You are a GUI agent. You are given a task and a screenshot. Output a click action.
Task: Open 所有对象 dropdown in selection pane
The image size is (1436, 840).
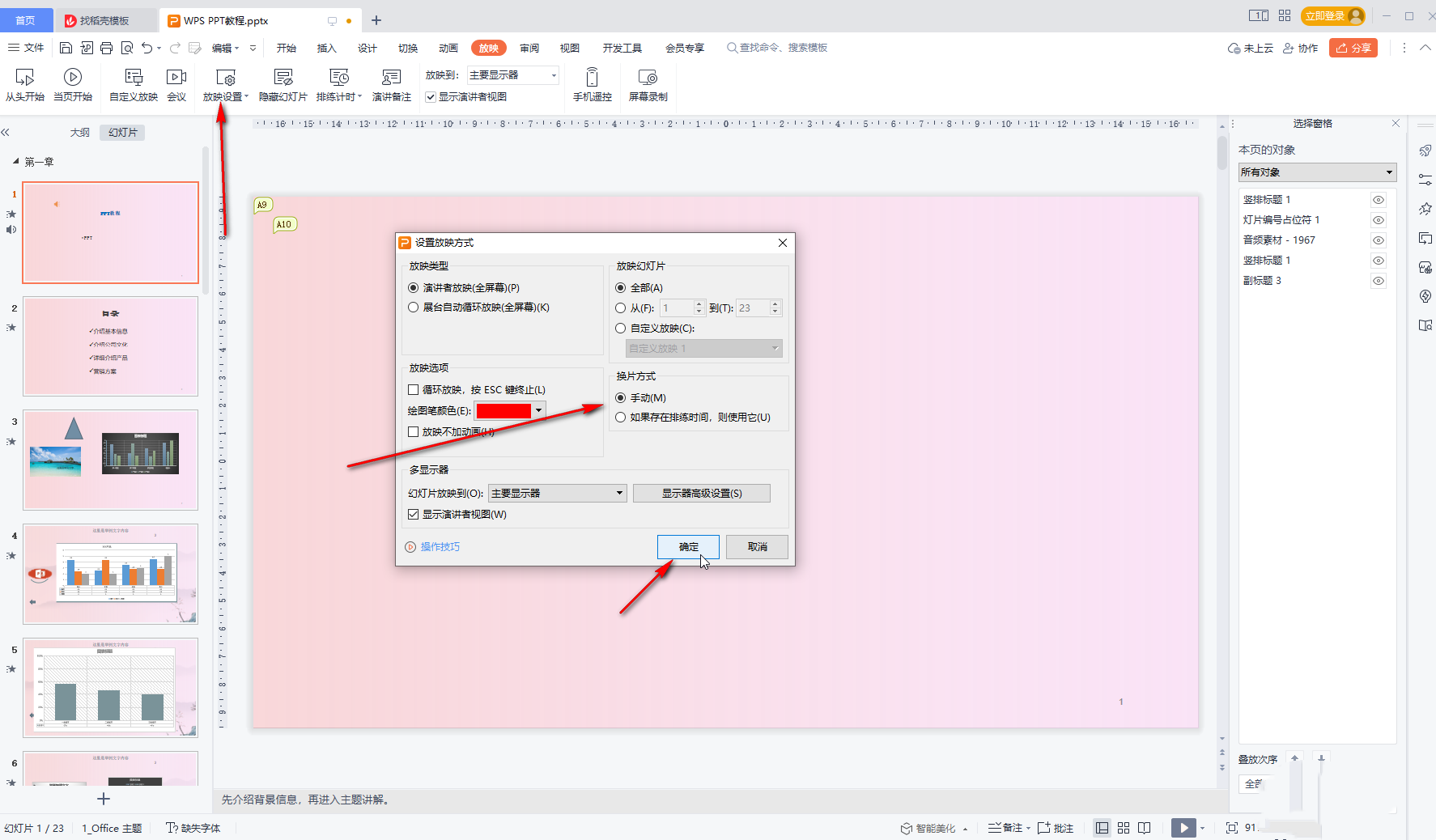click(1318, 172)
